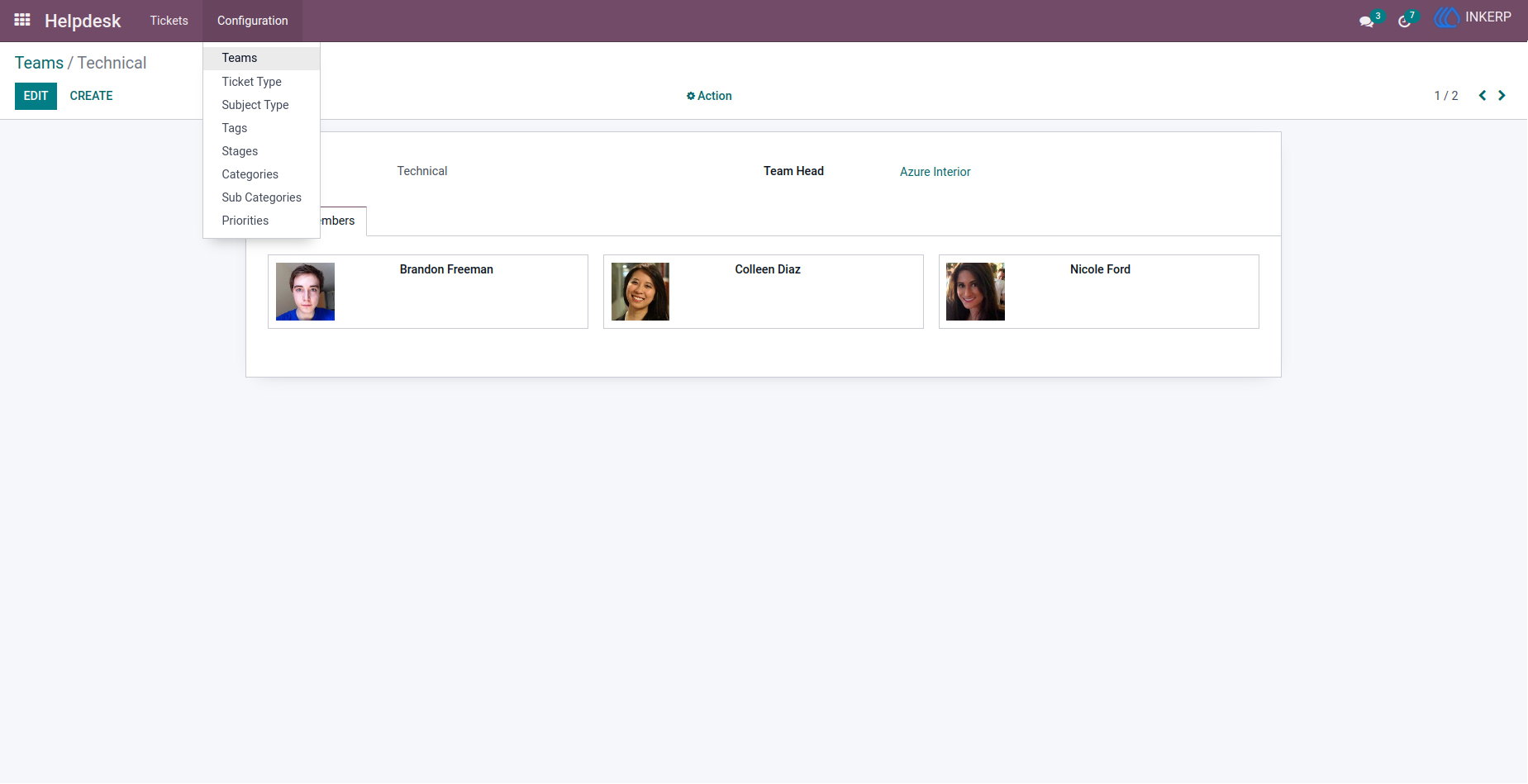Image resolution: width=1528 pixels, height=784 pixels.
Task: Go to previous team record arrow
Action: click(1483, 96)
